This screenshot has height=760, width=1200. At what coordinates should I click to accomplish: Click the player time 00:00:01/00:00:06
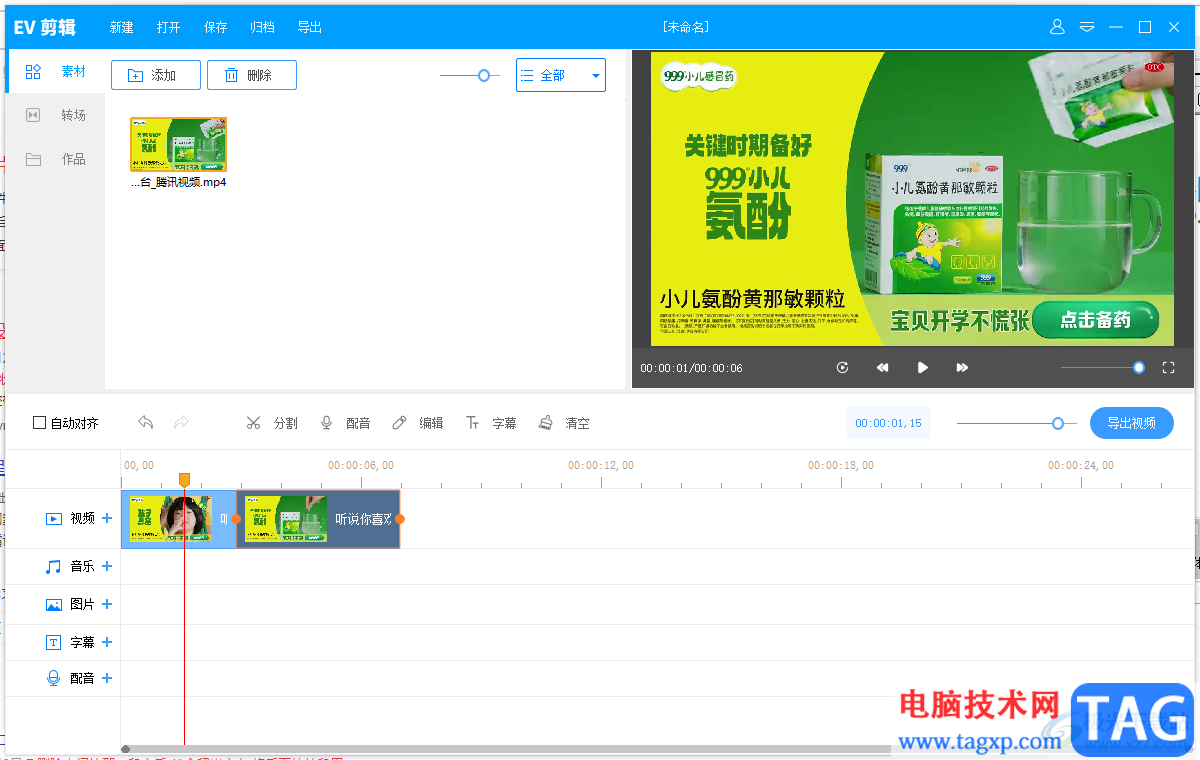[692, 368]
